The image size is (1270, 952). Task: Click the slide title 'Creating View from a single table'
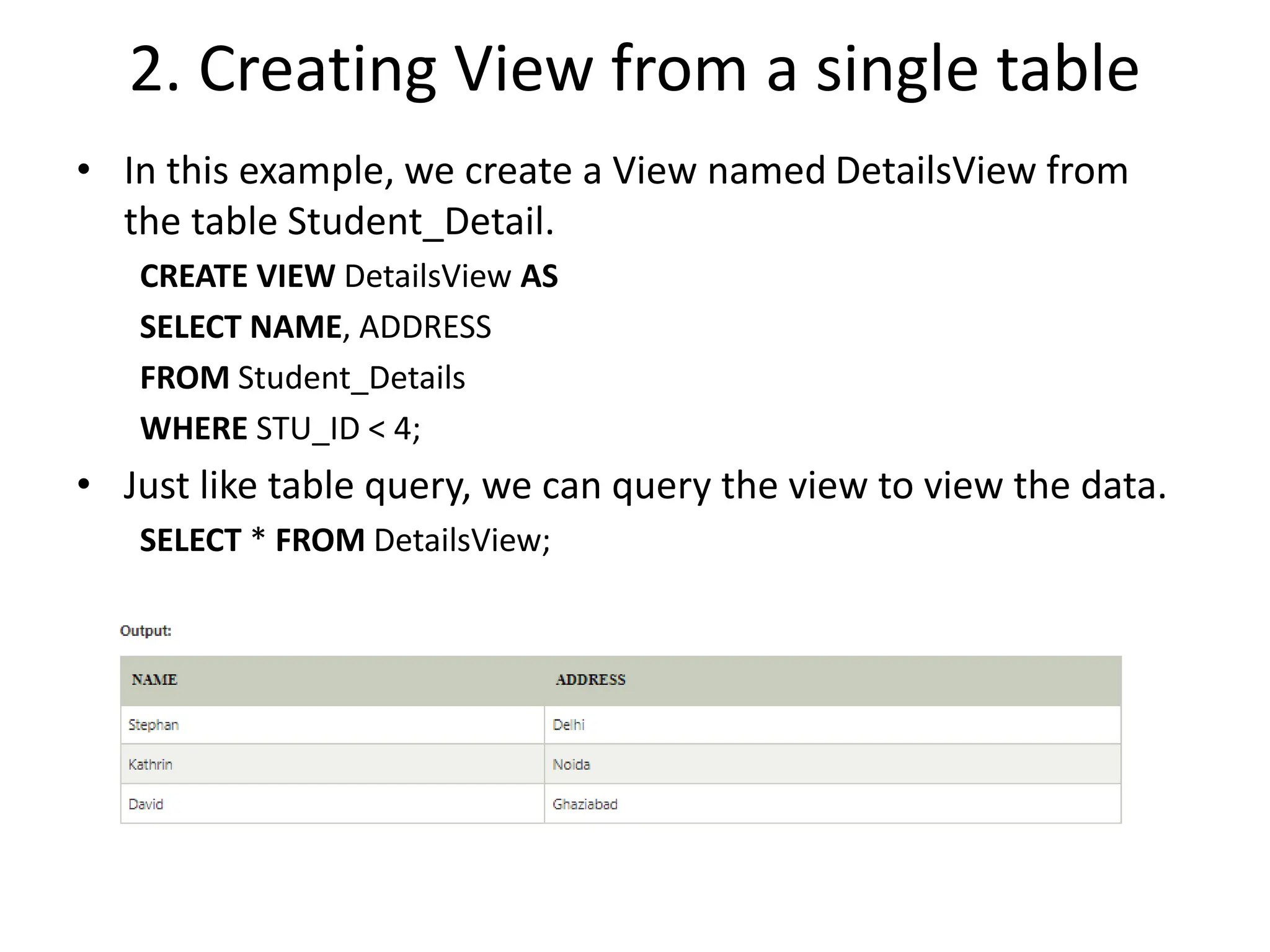click(634, 69)
